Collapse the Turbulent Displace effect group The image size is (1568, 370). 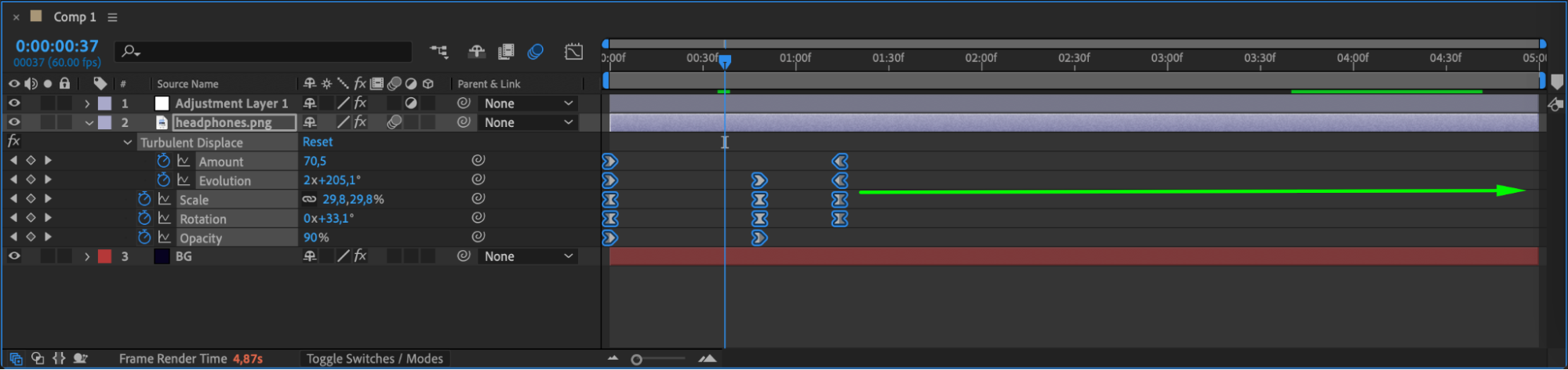point(127,142)
